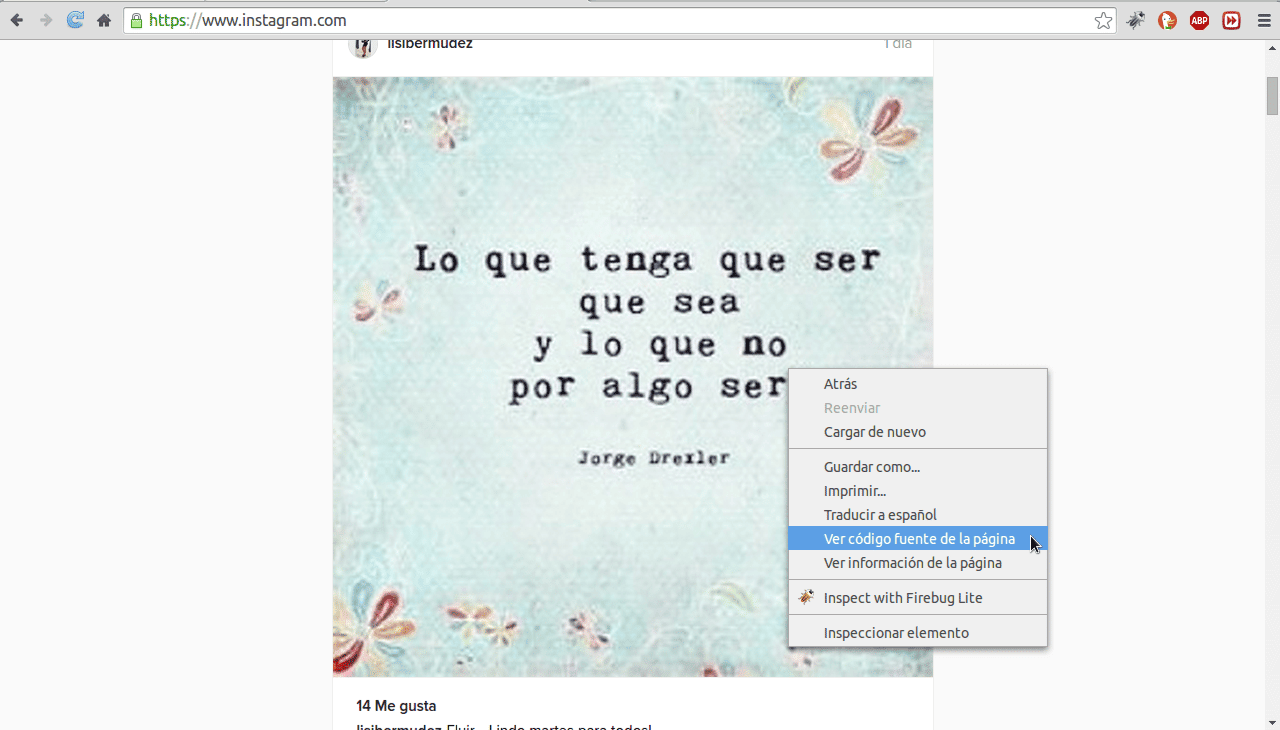Click the instagram.com URL address bar
Screen dimensions: 1280x730
click(600, 21)
